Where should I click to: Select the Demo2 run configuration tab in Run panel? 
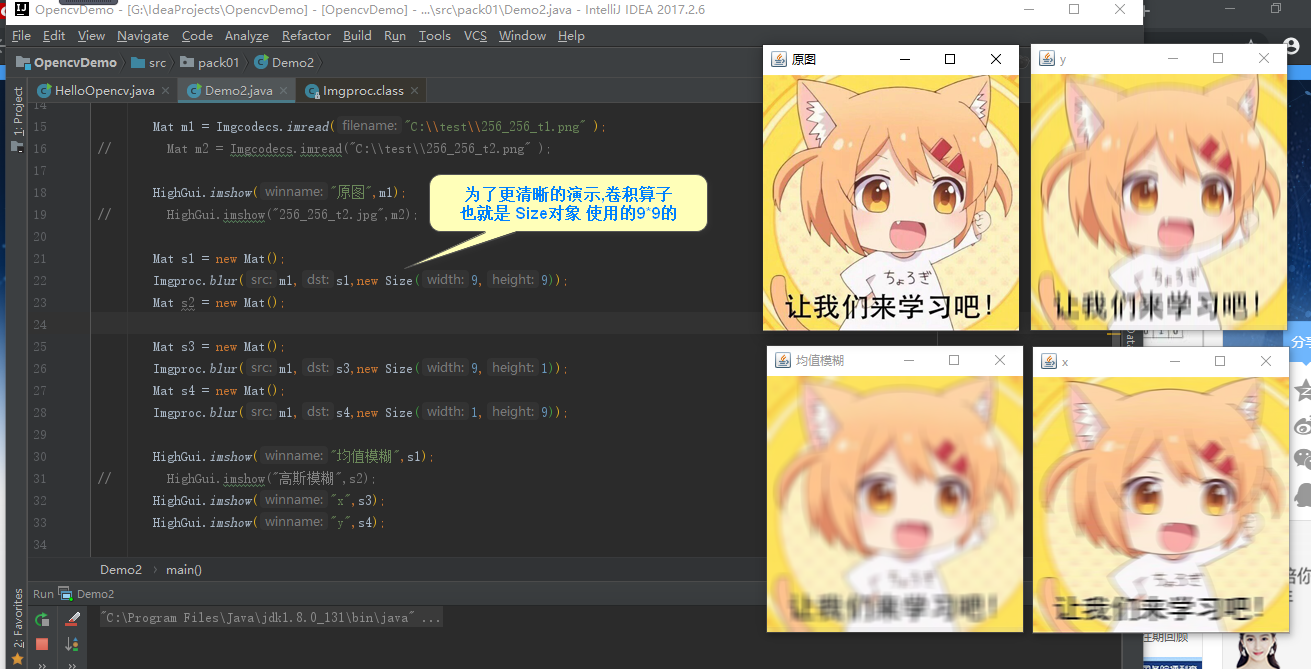click(86, 594)
